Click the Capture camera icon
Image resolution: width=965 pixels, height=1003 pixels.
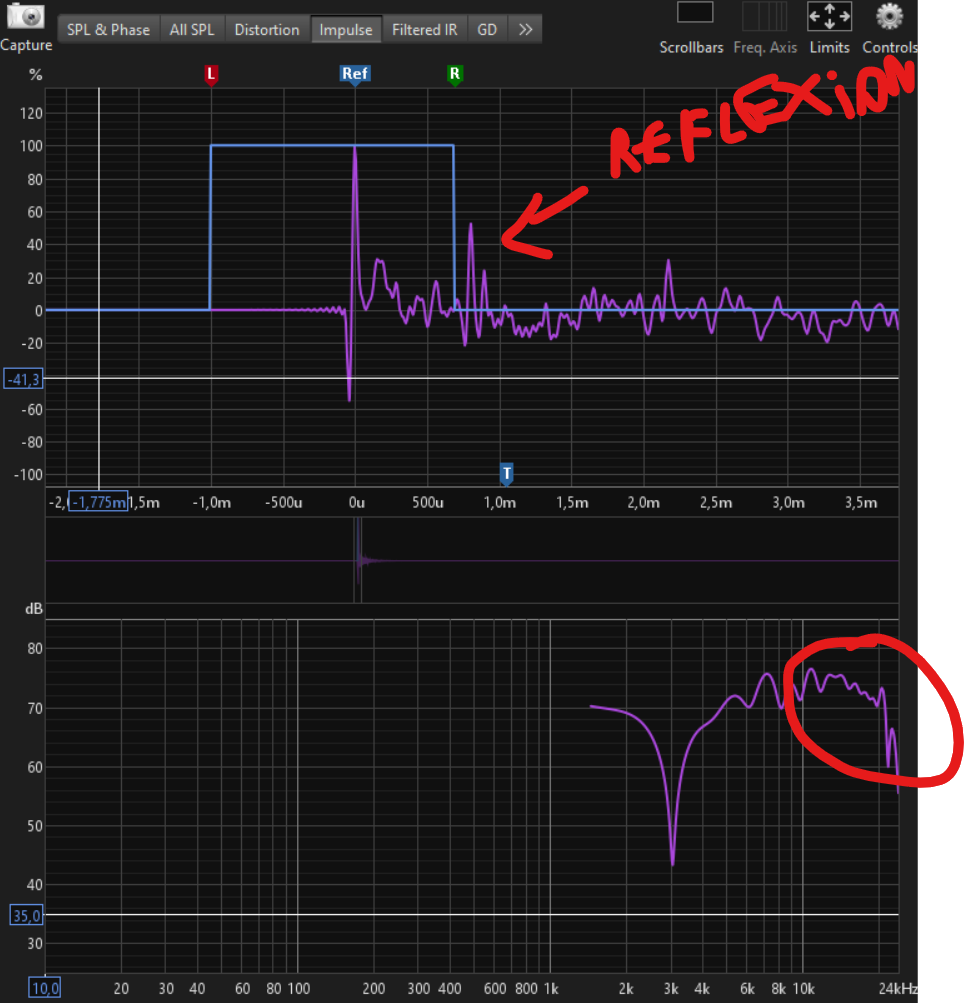point(26,15)
